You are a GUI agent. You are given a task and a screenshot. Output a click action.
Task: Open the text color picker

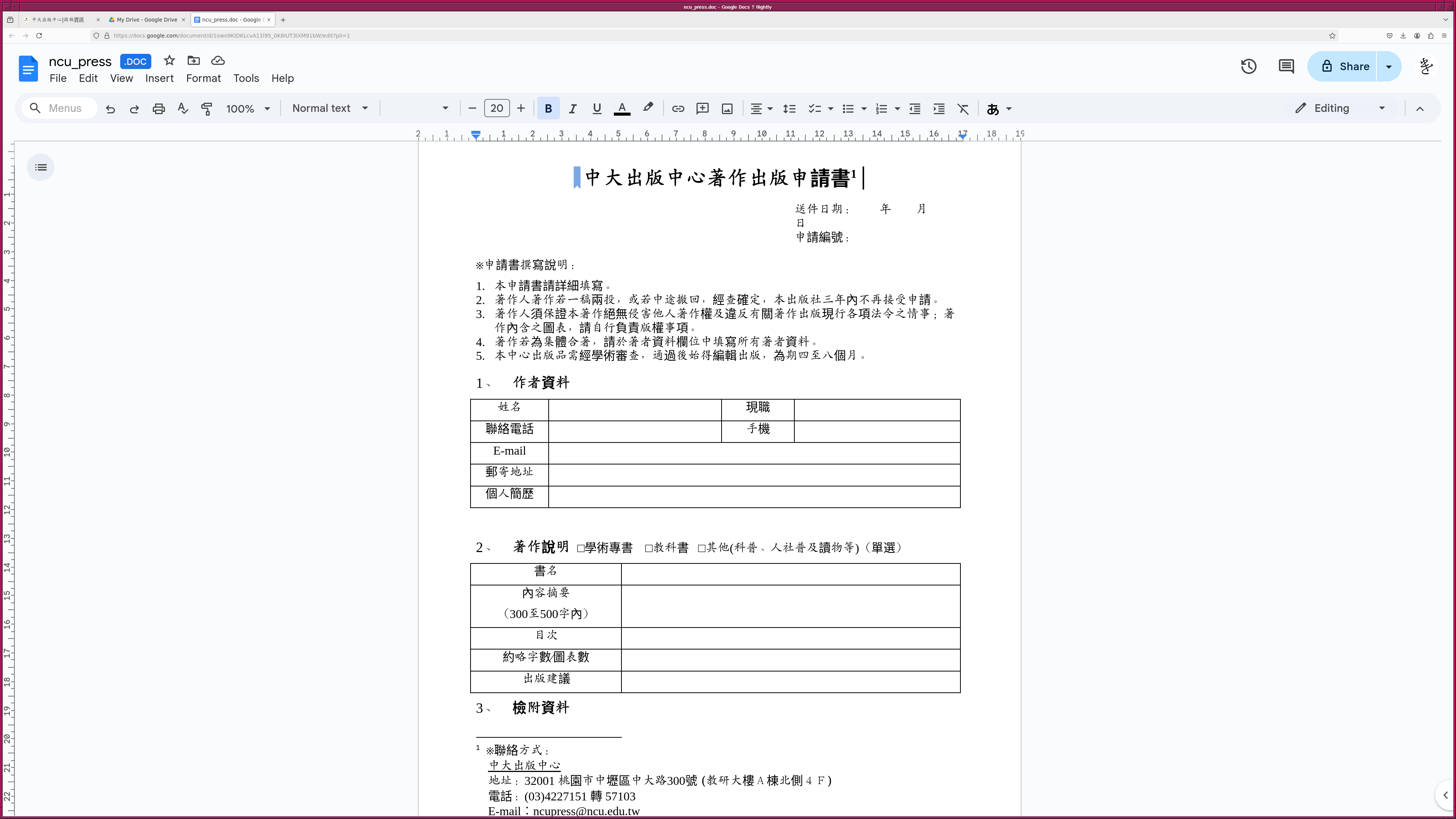622,108
